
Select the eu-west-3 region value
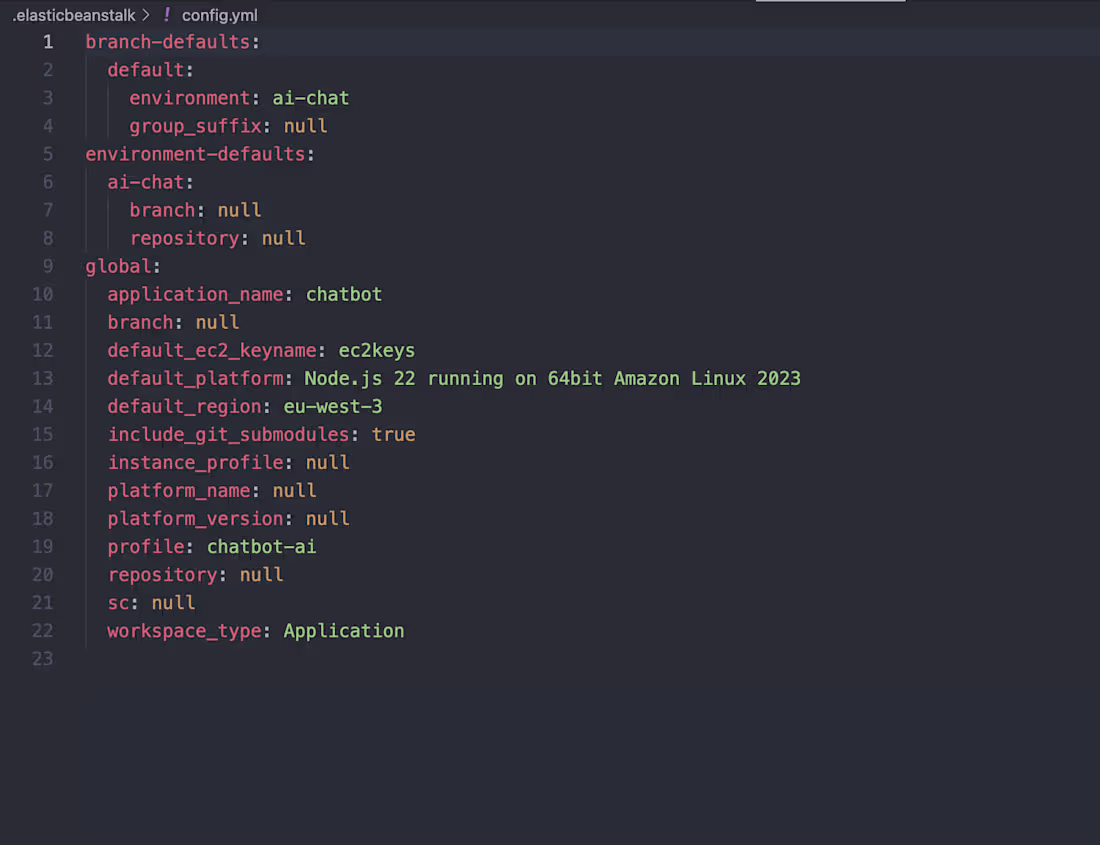(333, 406)
